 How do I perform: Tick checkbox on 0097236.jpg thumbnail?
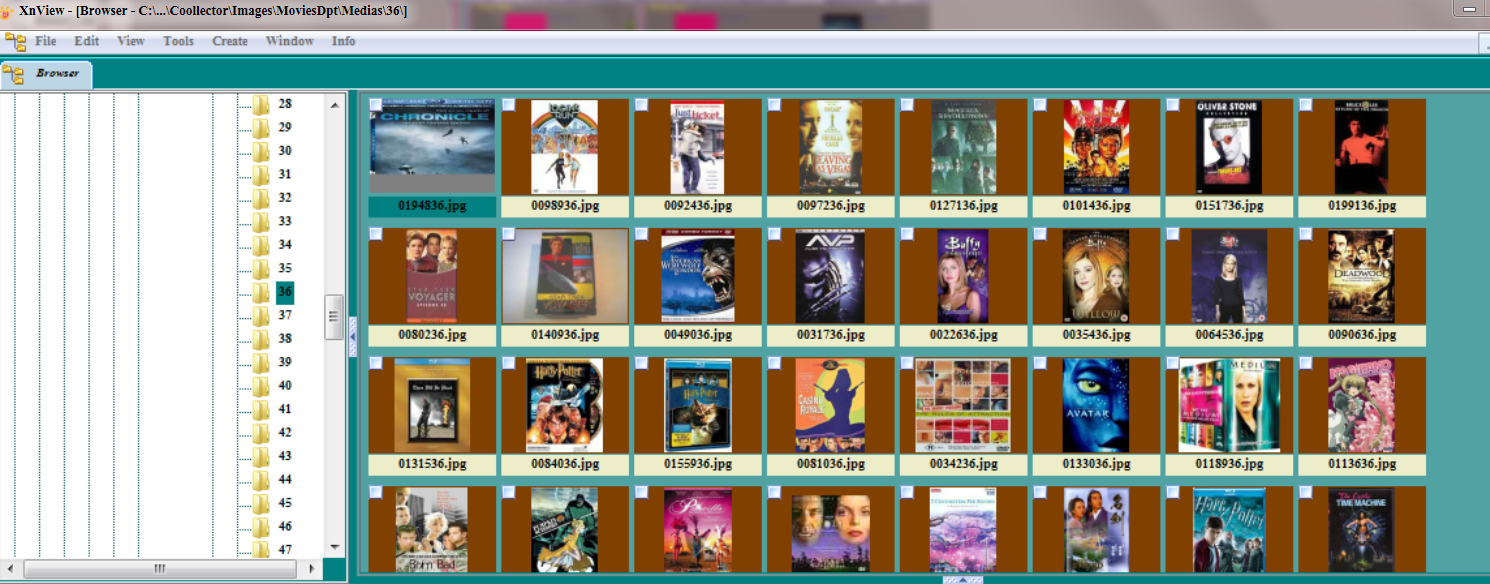pos(774,104)
